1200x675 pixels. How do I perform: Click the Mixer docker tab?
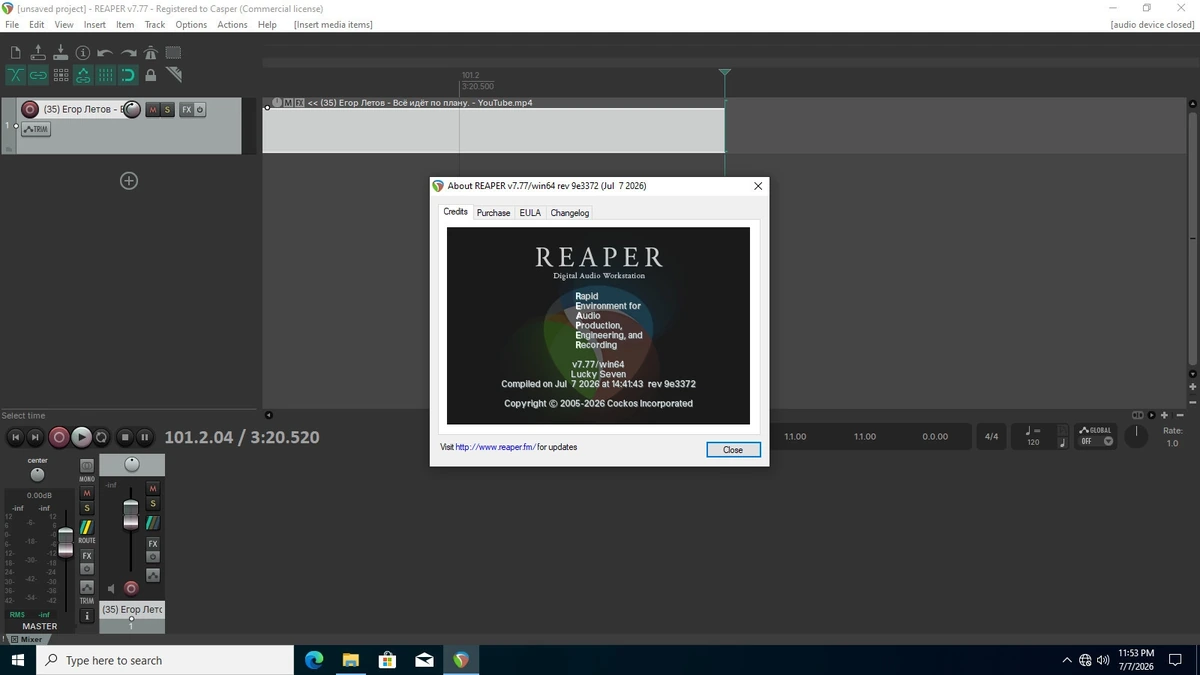point(27,639)
